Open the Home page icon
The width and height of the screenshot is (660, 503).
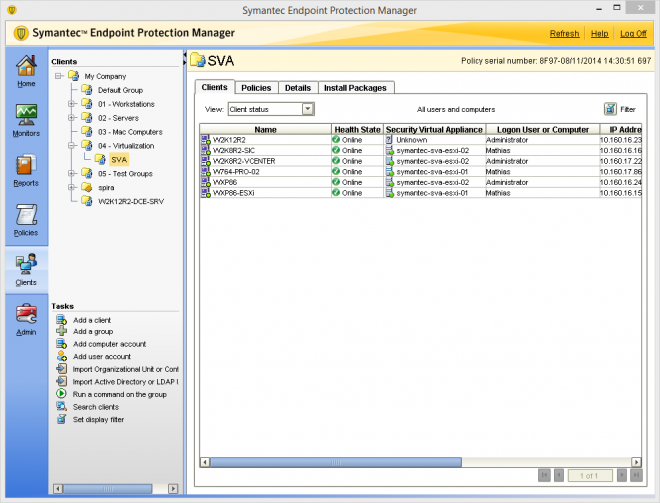[x=26, y=67]
